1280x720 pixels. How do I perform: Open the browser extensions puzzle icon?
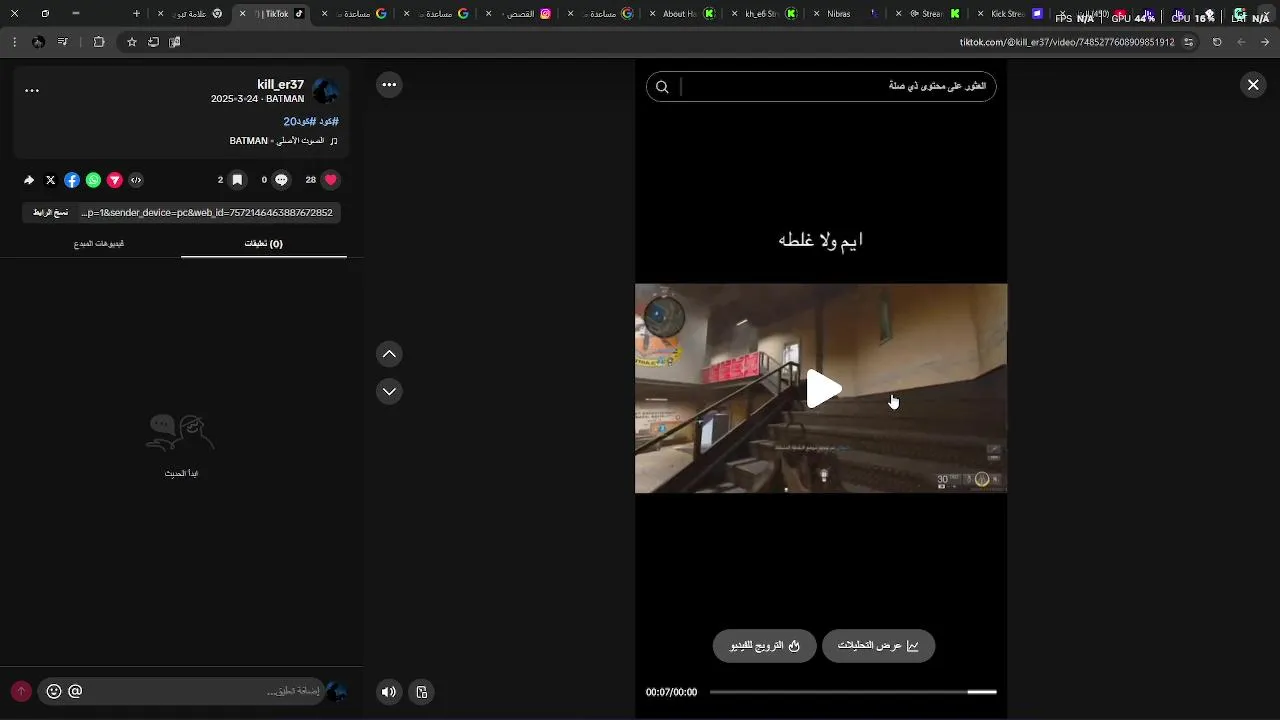[x=99, y=42]
